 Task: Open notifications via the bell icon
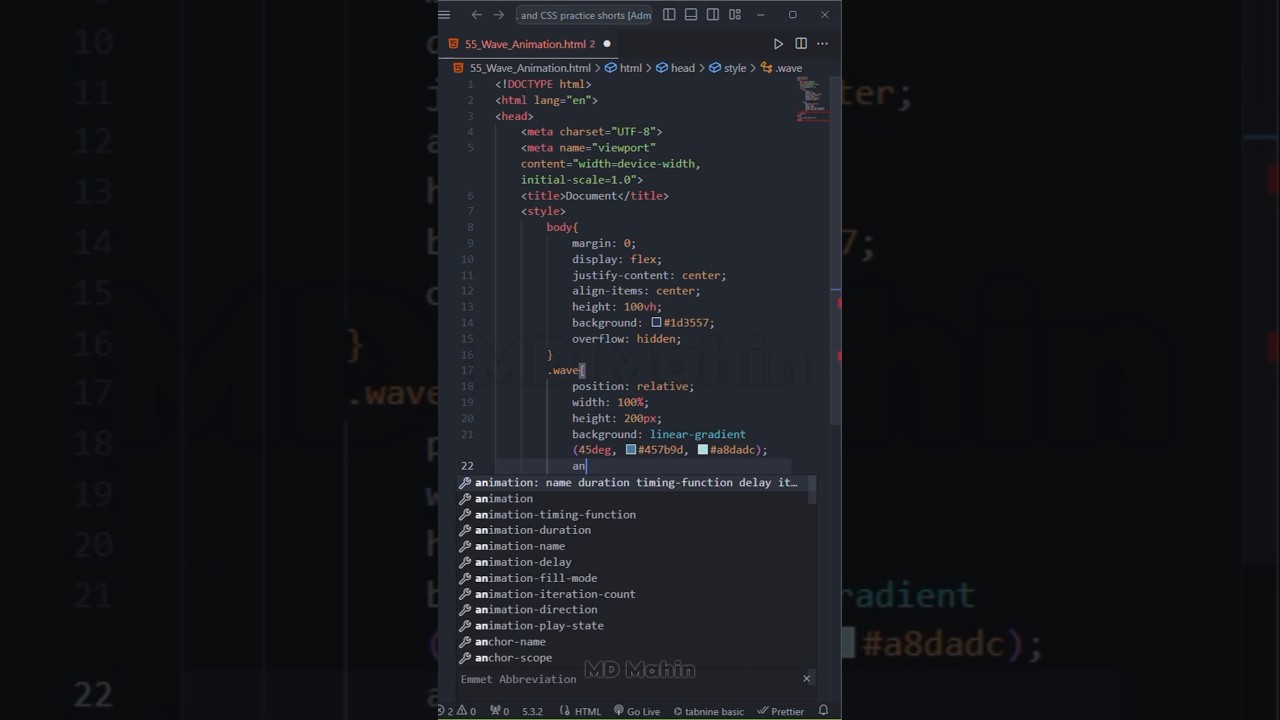(x=823, y=711)
